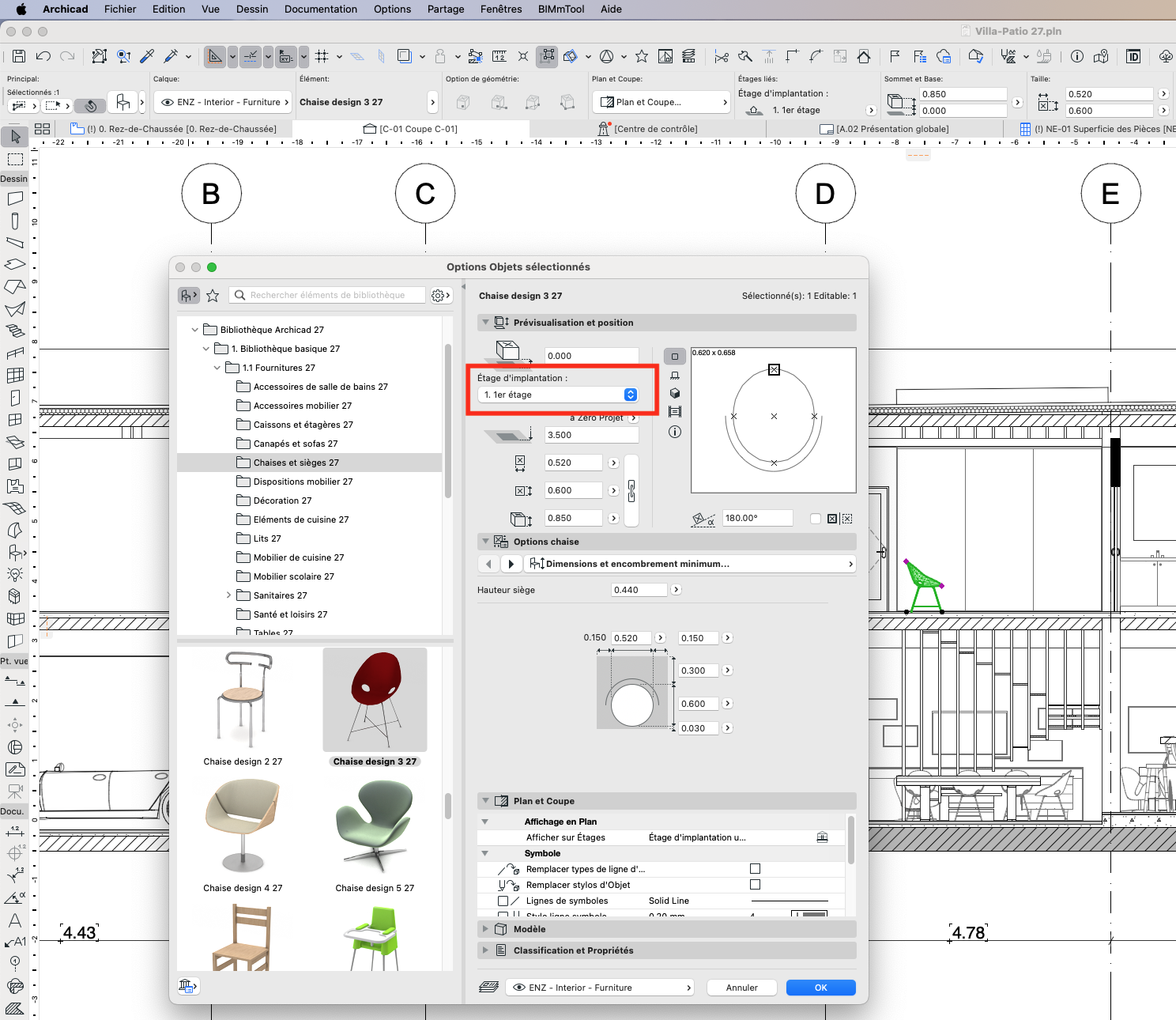Expand the Sanitaires 27 folder
The width and height of the screenshot is (1176, 1020).
click(x=228, y=595)
